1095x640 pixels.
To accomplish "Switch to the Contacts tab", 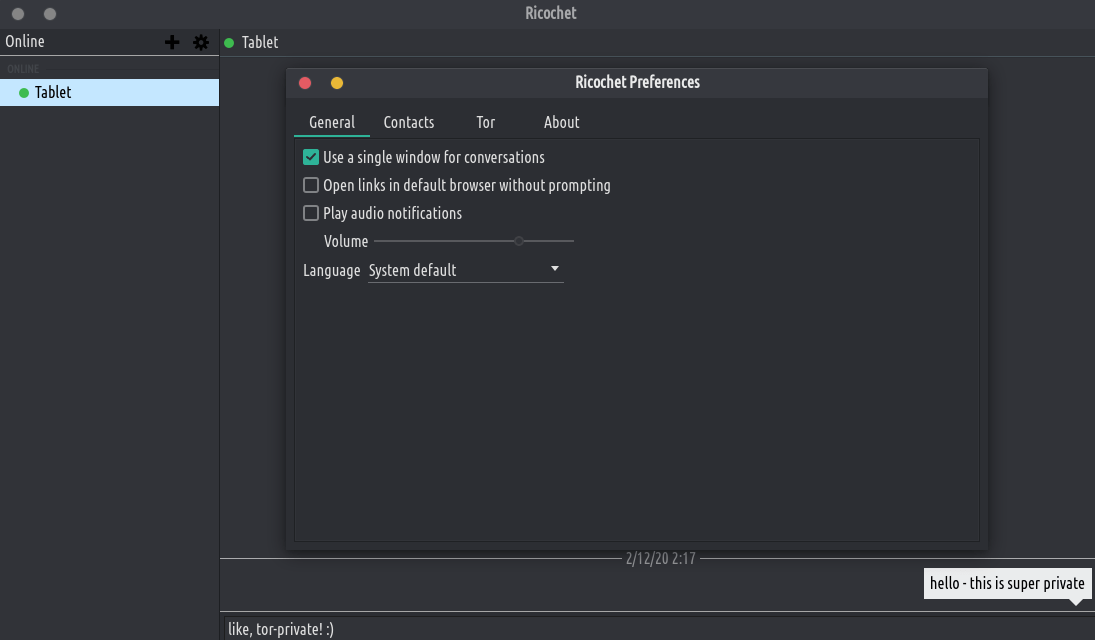I will 408,122.
